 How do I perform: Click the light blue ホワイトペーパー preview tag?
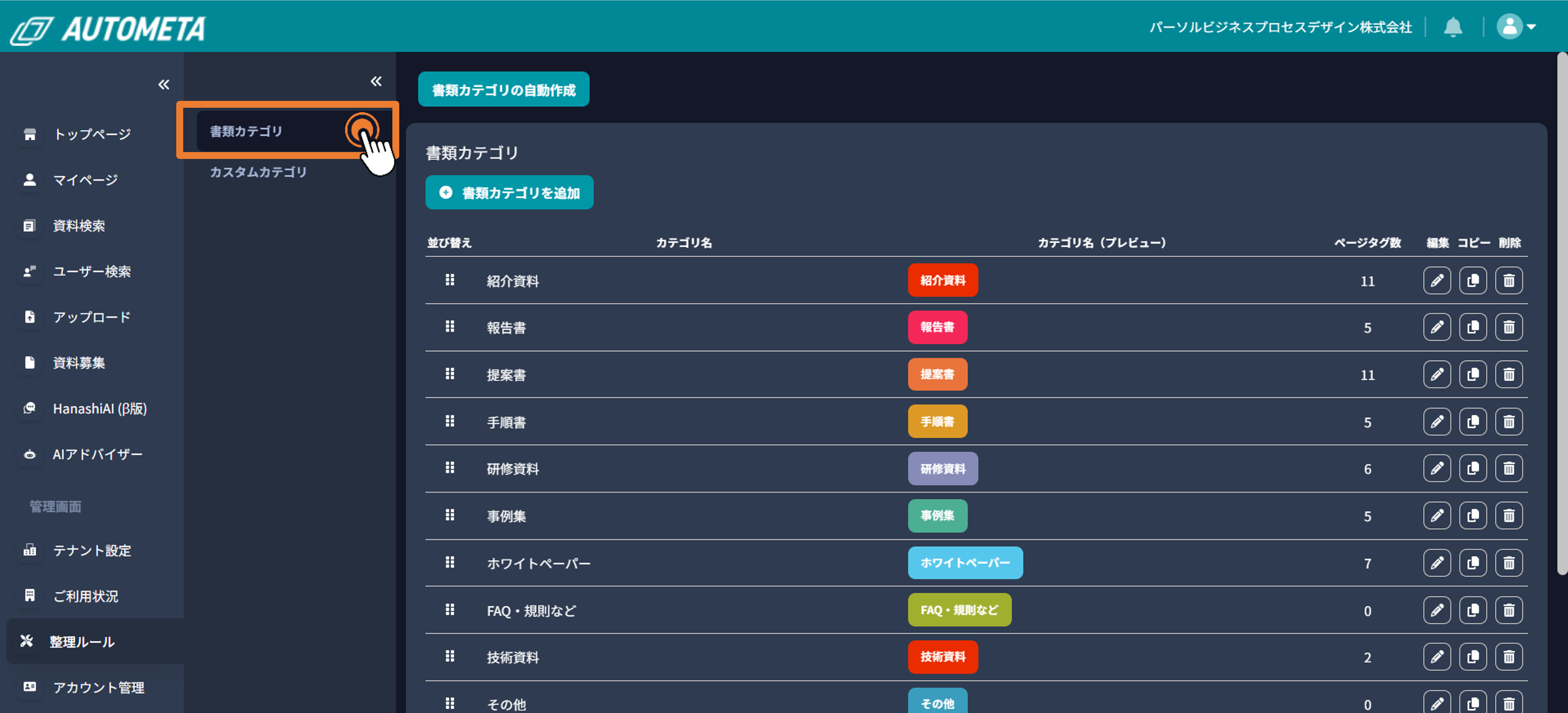point(965,563)
